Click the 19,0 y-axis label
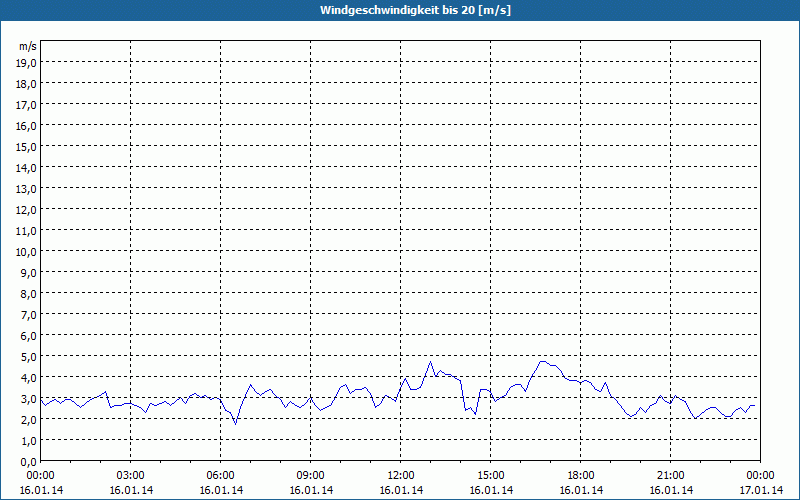Screen dimensions: 800x500 point(28,63)
